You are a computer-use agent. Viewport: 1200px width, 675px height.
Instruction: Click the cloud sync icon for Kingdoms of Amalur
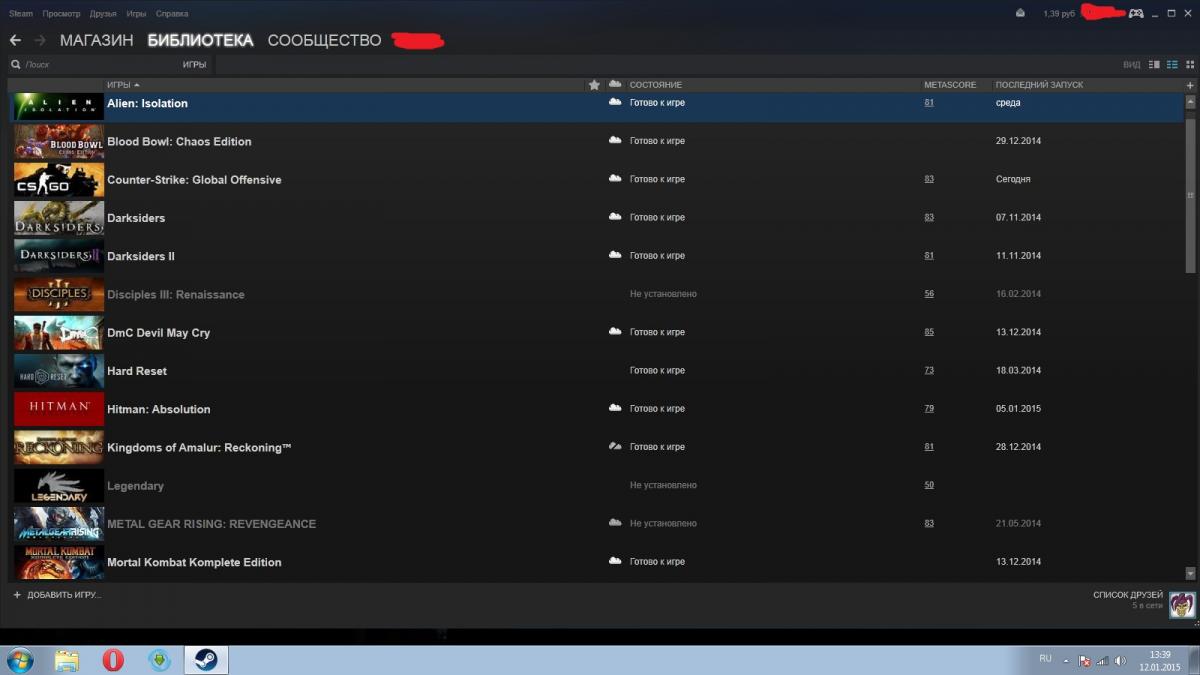(x=615, y=447)
